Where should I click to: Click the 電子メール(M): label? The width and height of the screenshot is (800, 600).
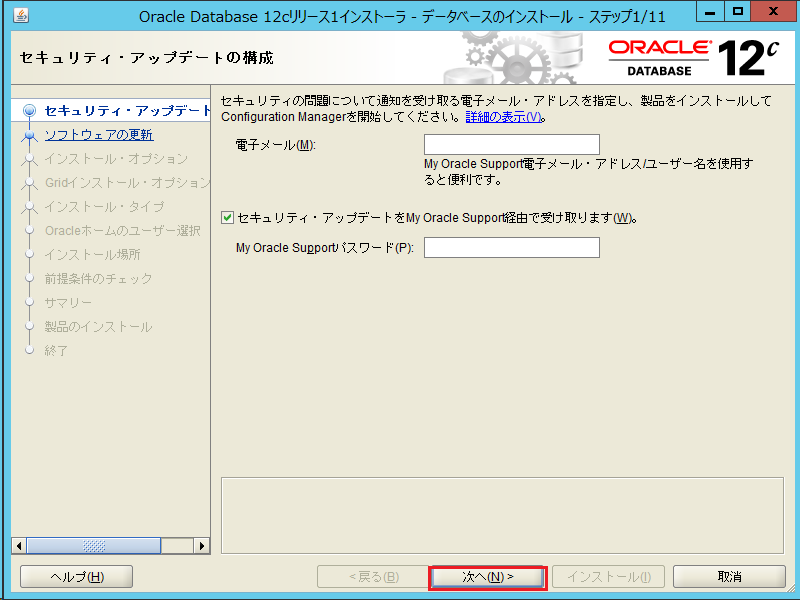coord(276,145)
